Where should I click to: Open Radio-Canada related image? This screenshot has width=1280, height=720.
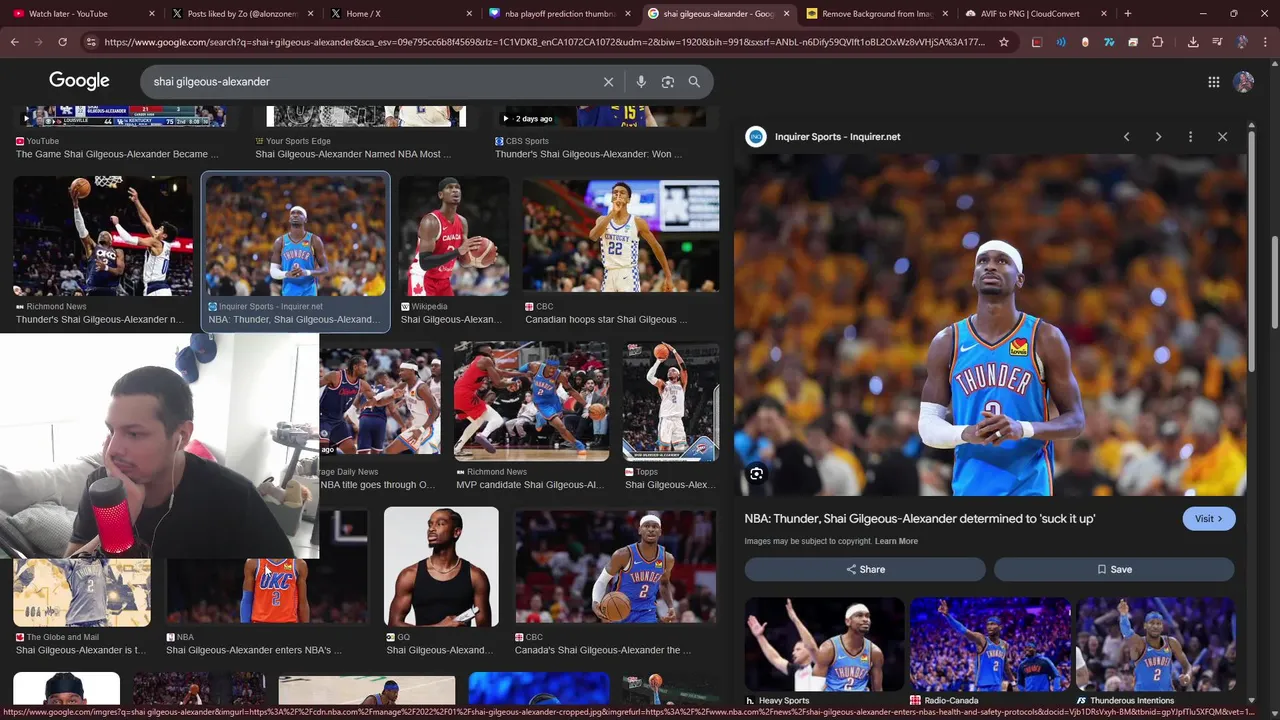point(990,644)
